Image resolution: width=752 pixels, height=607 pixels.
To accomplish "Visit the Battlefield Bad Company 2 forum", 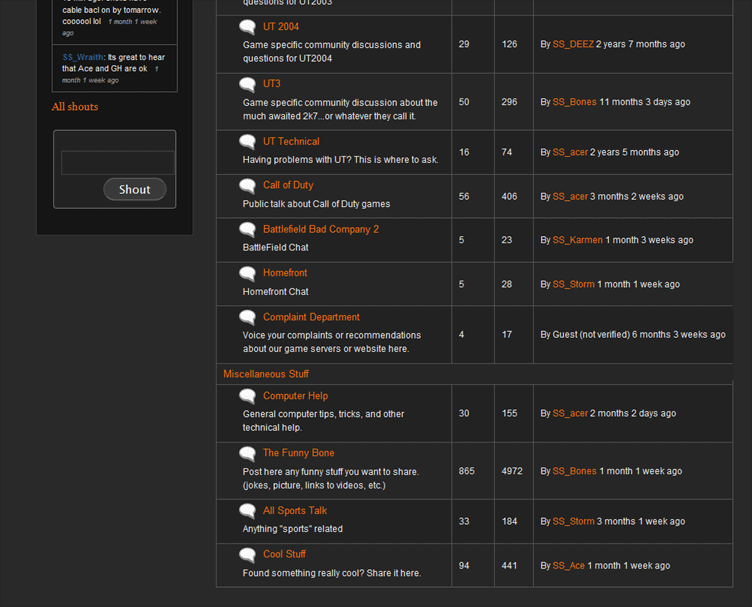I will point(321,229).
